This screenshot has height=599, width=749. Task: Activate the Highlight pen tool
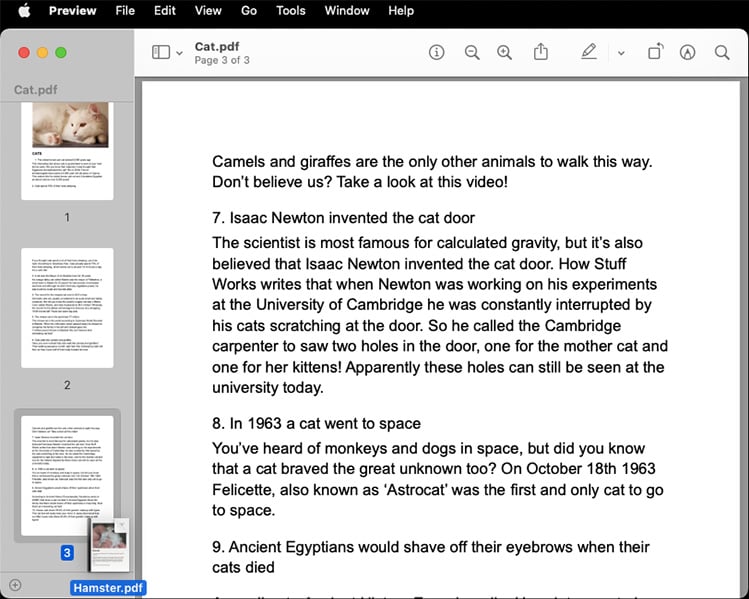point(589,52)
